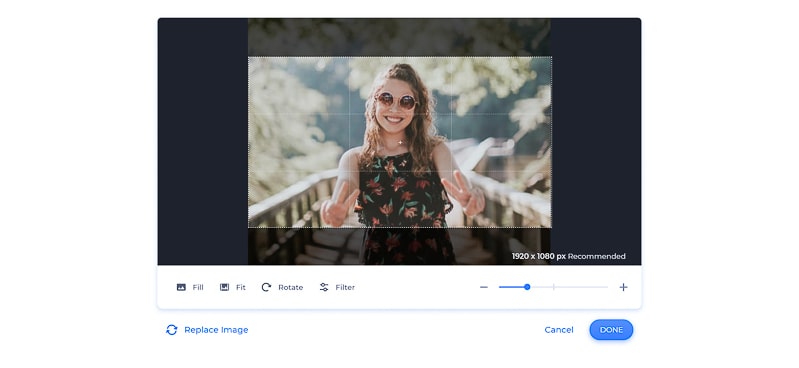
Task: Click the Rotate arrow icon
Action: click(266, 287)
